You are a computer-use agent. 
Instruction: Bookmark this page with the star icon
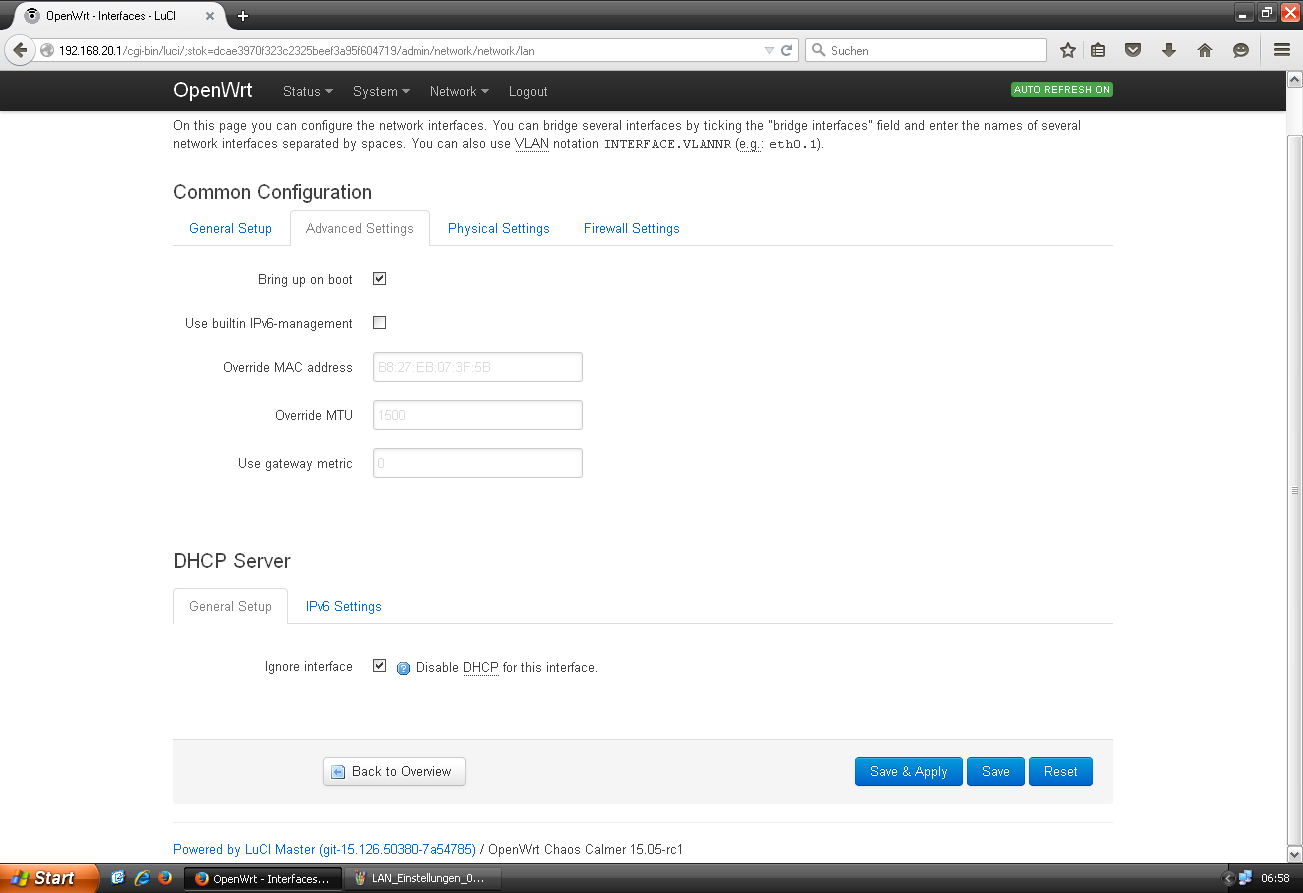pos(1068,50)
